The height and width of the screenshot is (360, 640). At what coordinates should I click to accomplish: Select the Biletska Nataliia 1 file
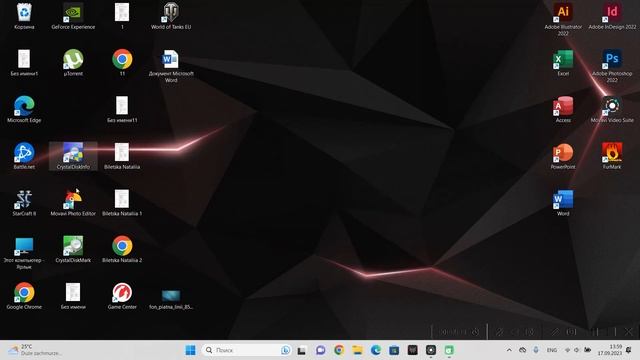click(122, 202)
